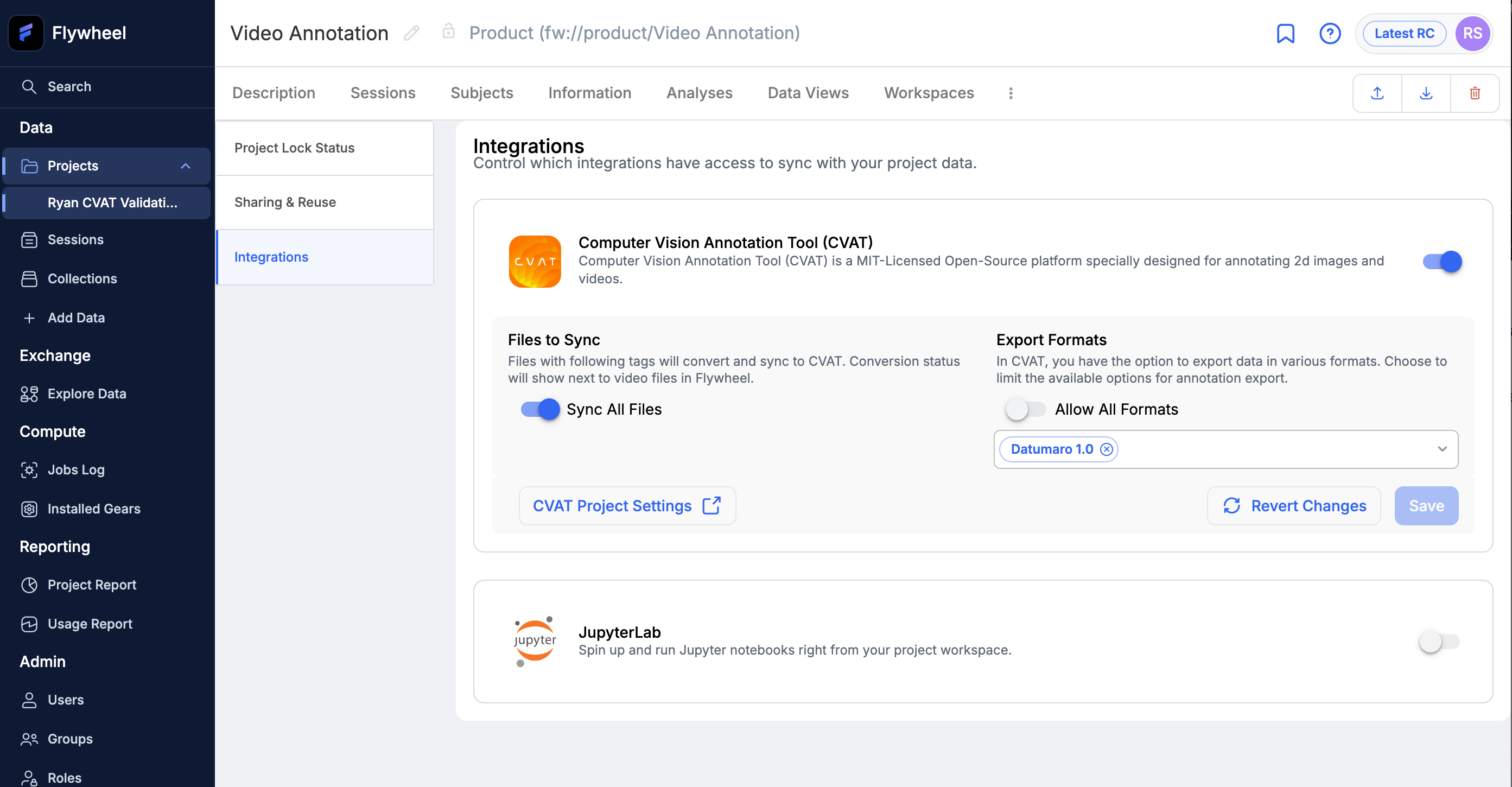Click the Files to Sync heading
Viewport: 1512px width, 787px height.
point(554,339)
